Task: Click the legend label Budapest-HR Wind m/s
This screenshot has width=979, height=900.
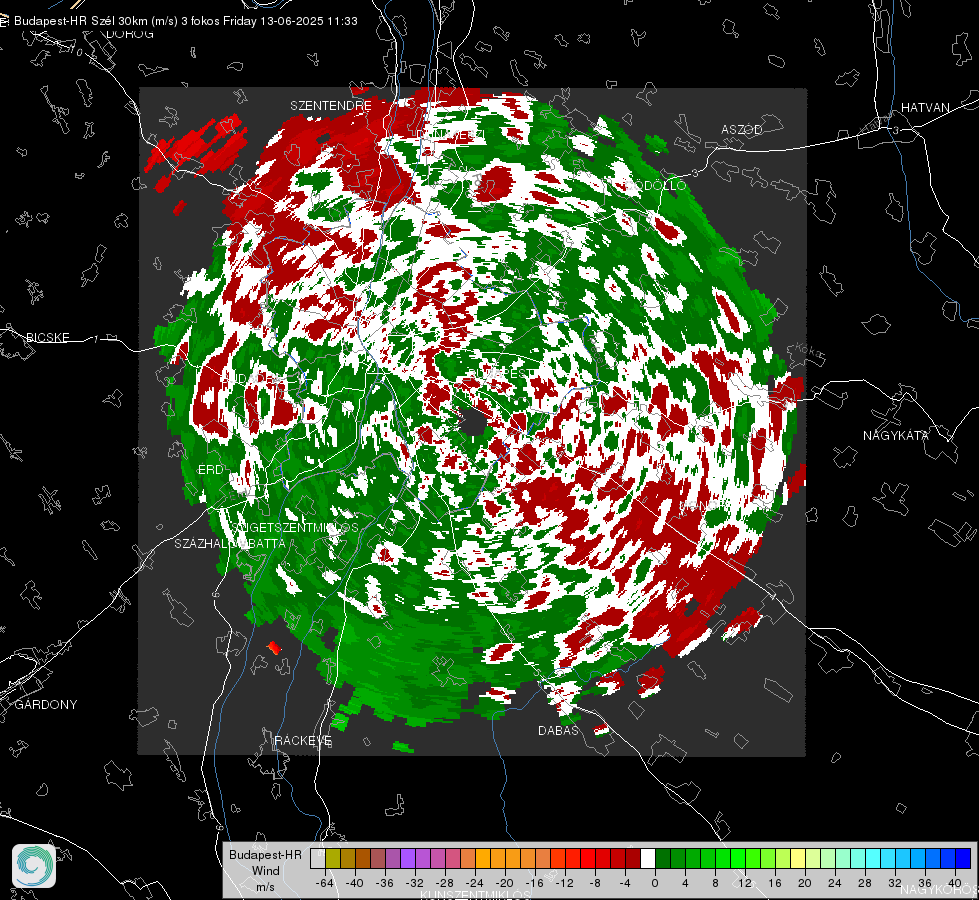Action: [x=265, y=871]
